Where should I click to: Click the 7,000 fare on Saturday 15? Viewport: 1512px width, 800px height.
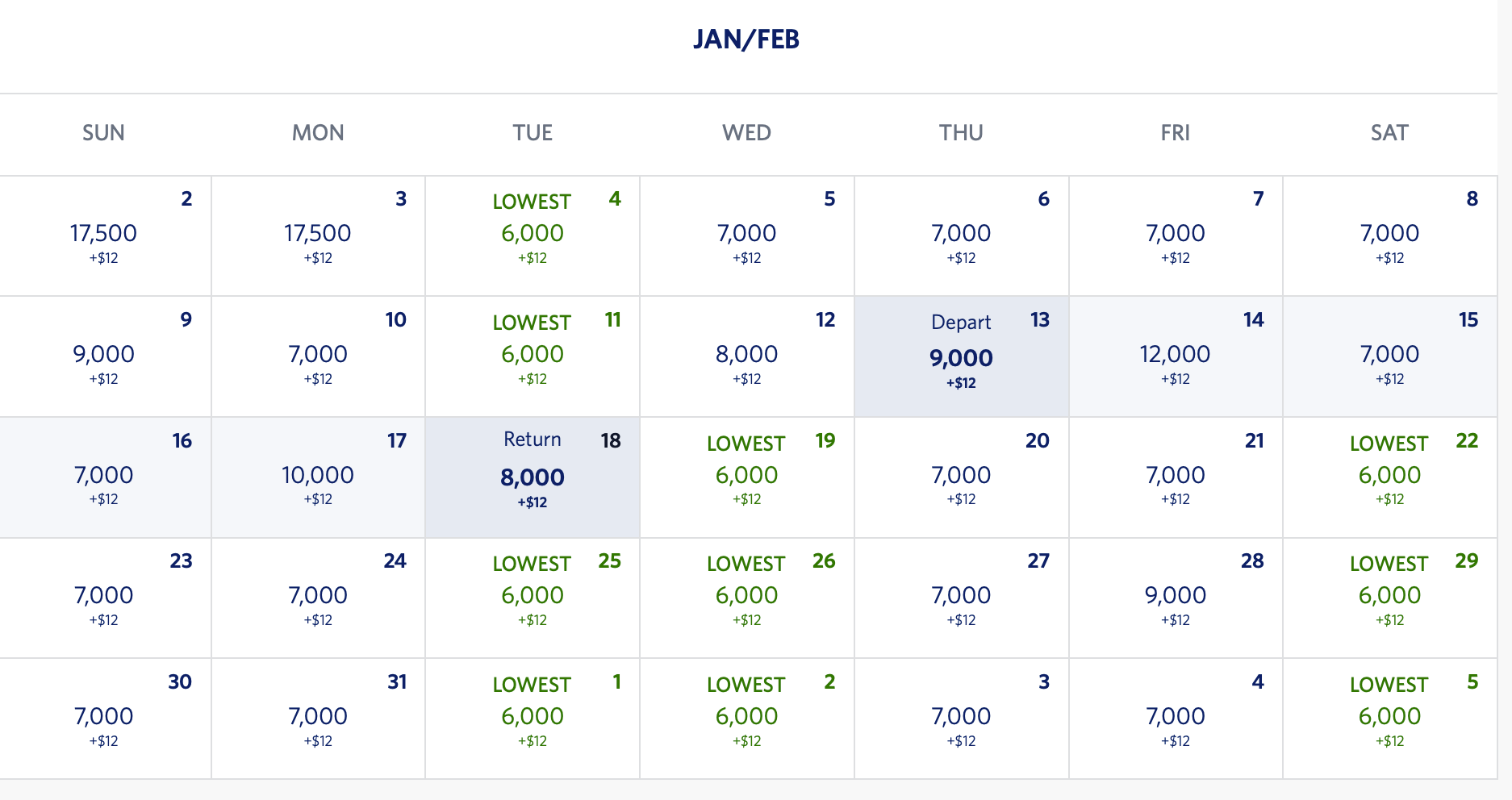pos(1389,355)
